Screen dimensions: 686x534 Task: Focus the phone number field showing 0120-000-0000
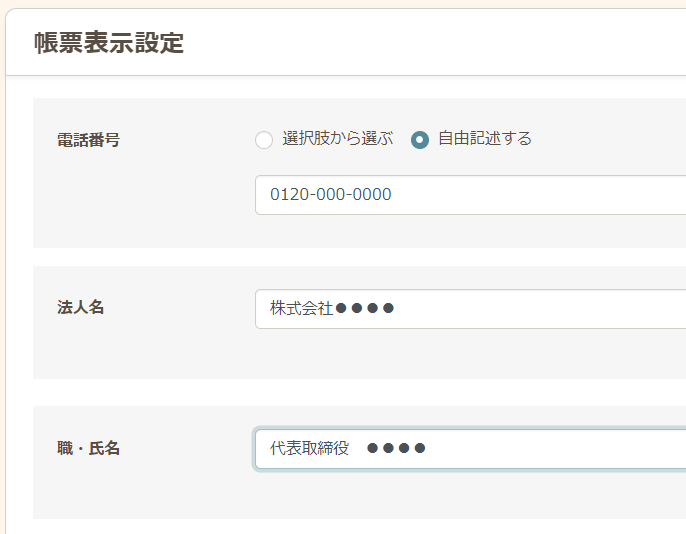coord(470,195)
